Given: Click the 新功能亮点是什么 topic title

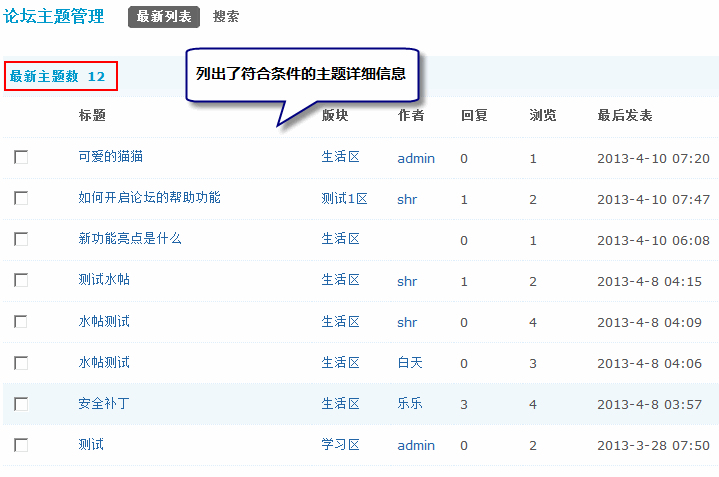Looking at the screenshot, I should 130,239.
